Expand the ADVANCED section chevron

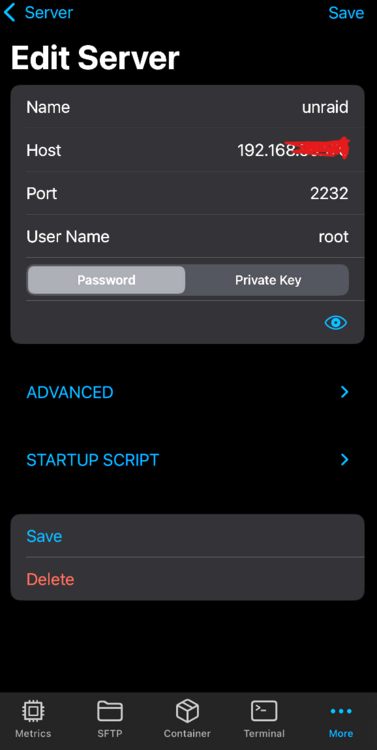[344, 392]
